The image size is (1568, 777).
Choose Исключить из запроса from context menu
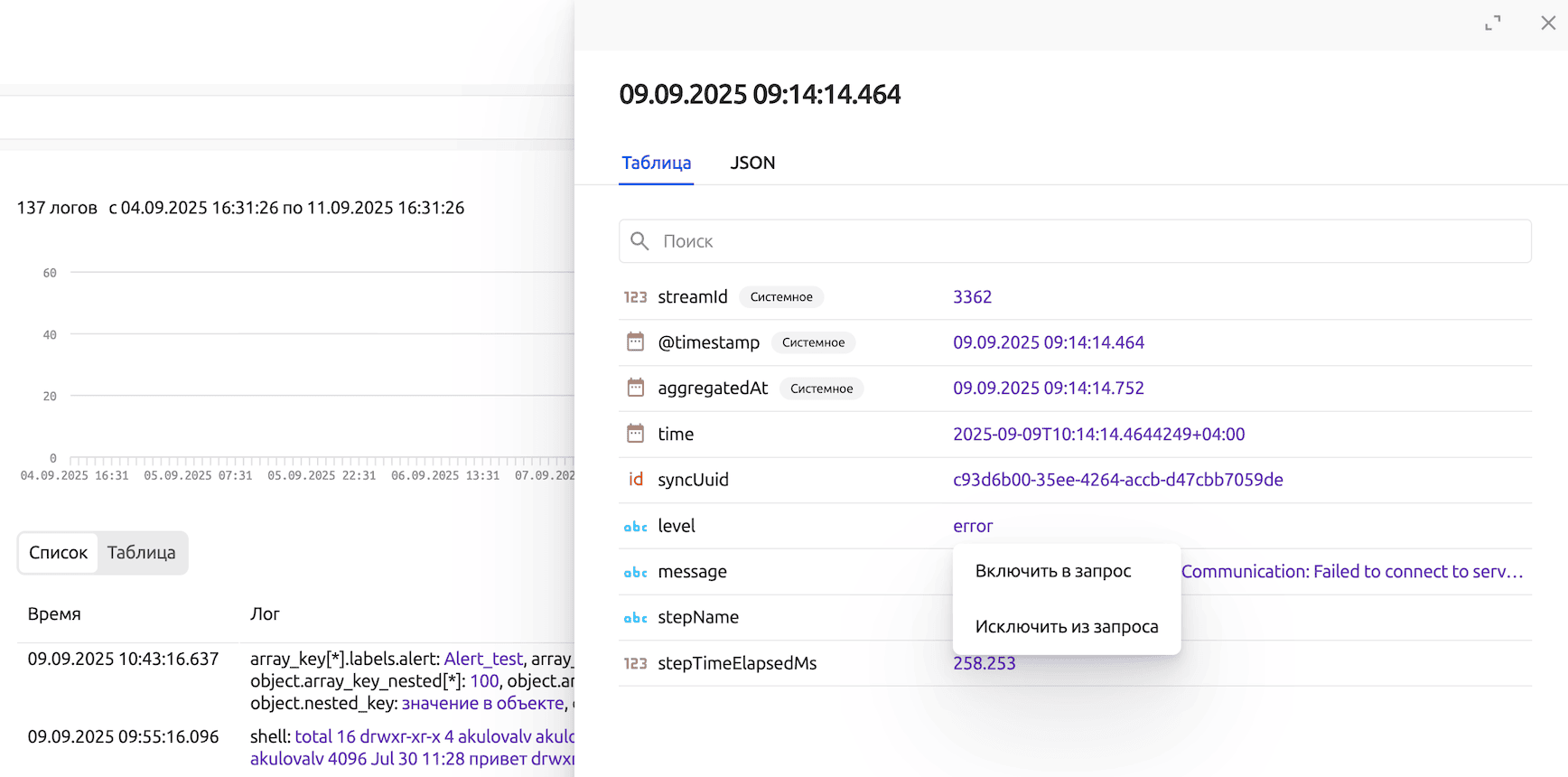pyautogui.click(x=1066, y=627)
